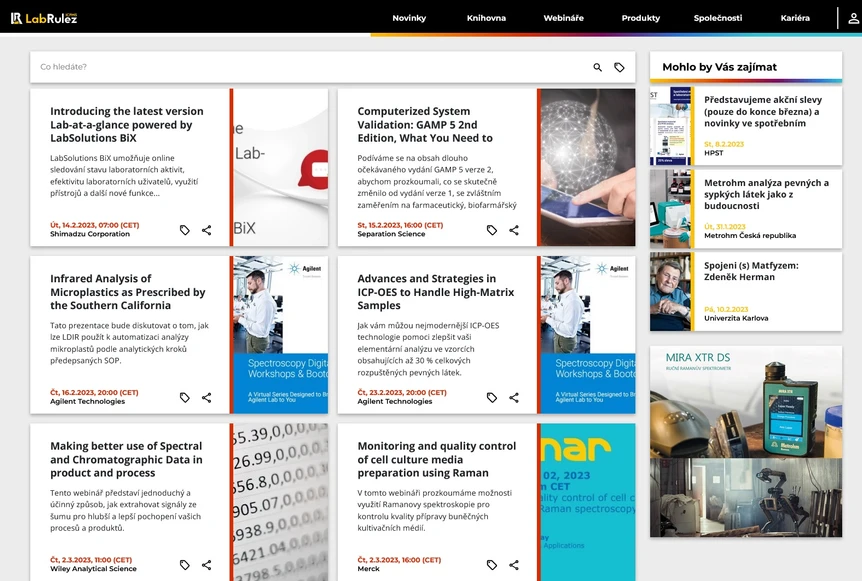Open 'Spojeni (s) Matfyzem: Zdeněk Herman' article

pyautogui.click(x=751, y=271)
